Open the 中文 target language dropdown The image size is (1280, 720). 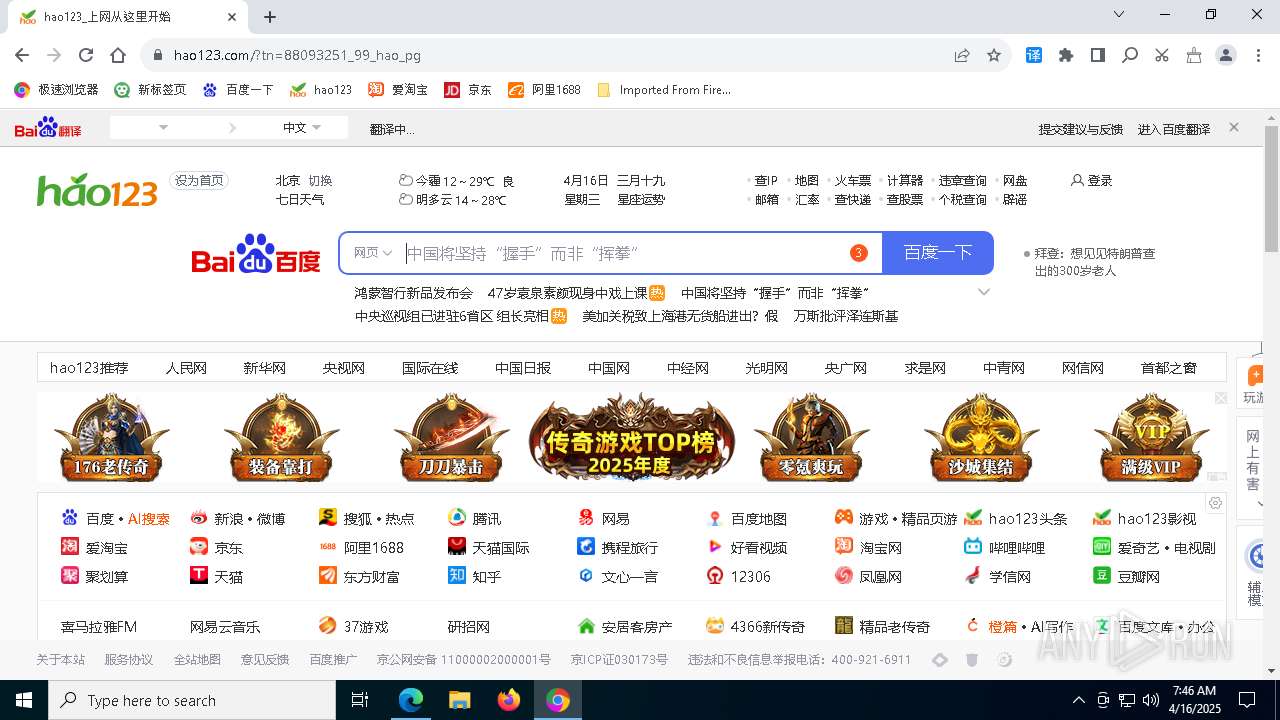point(302,127)
